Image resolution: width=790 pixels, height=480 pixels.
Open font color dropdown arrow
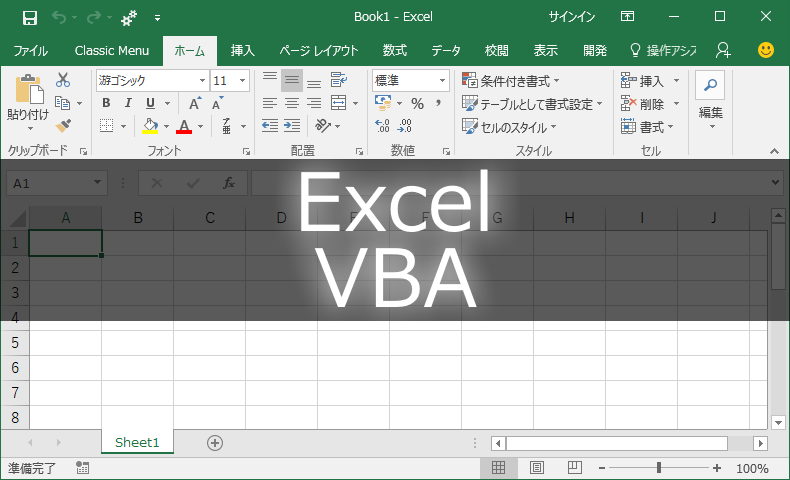(200, 126)
